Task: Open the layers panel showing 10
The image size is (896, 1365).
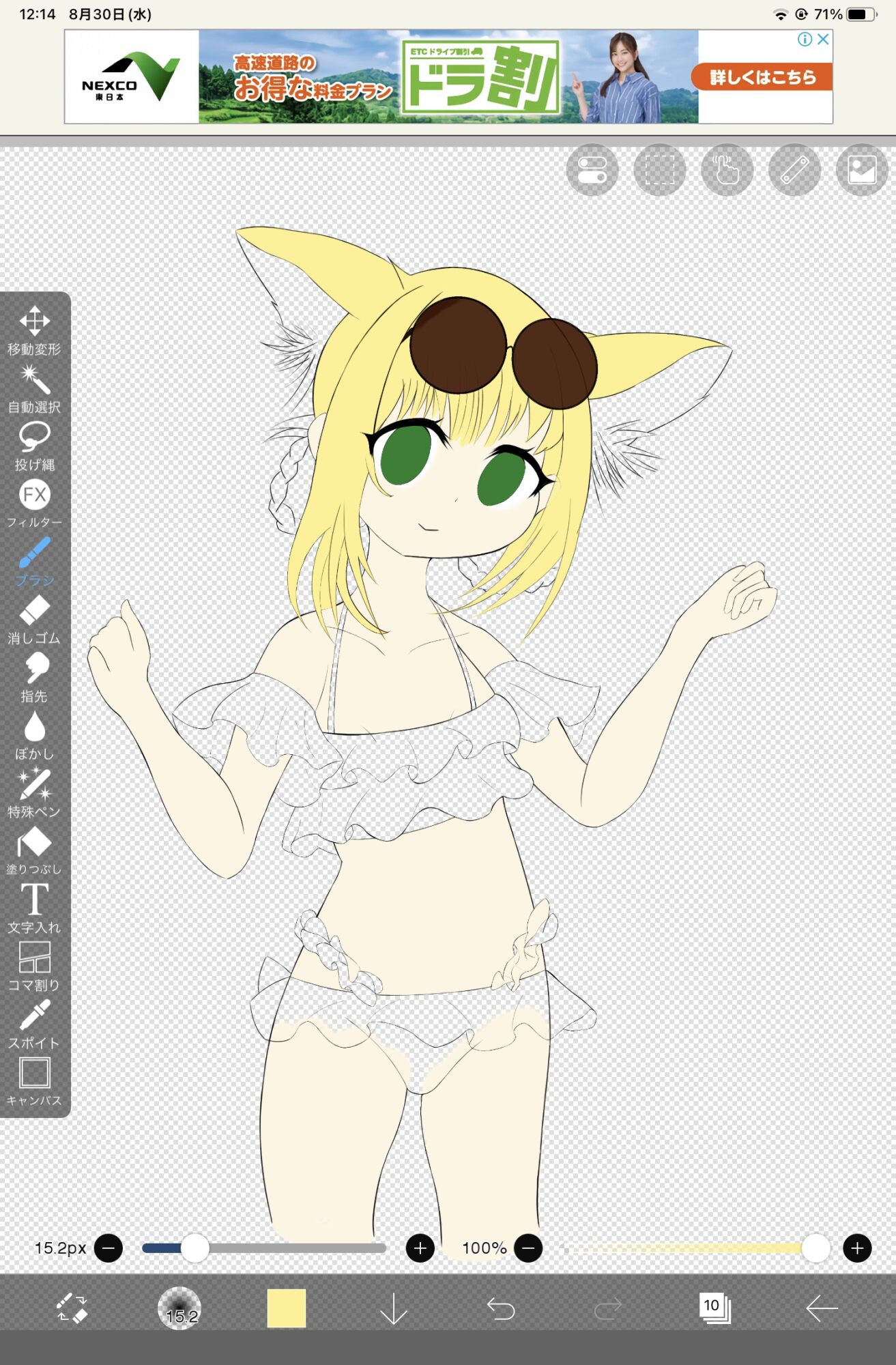Action: coord(714,1308)
